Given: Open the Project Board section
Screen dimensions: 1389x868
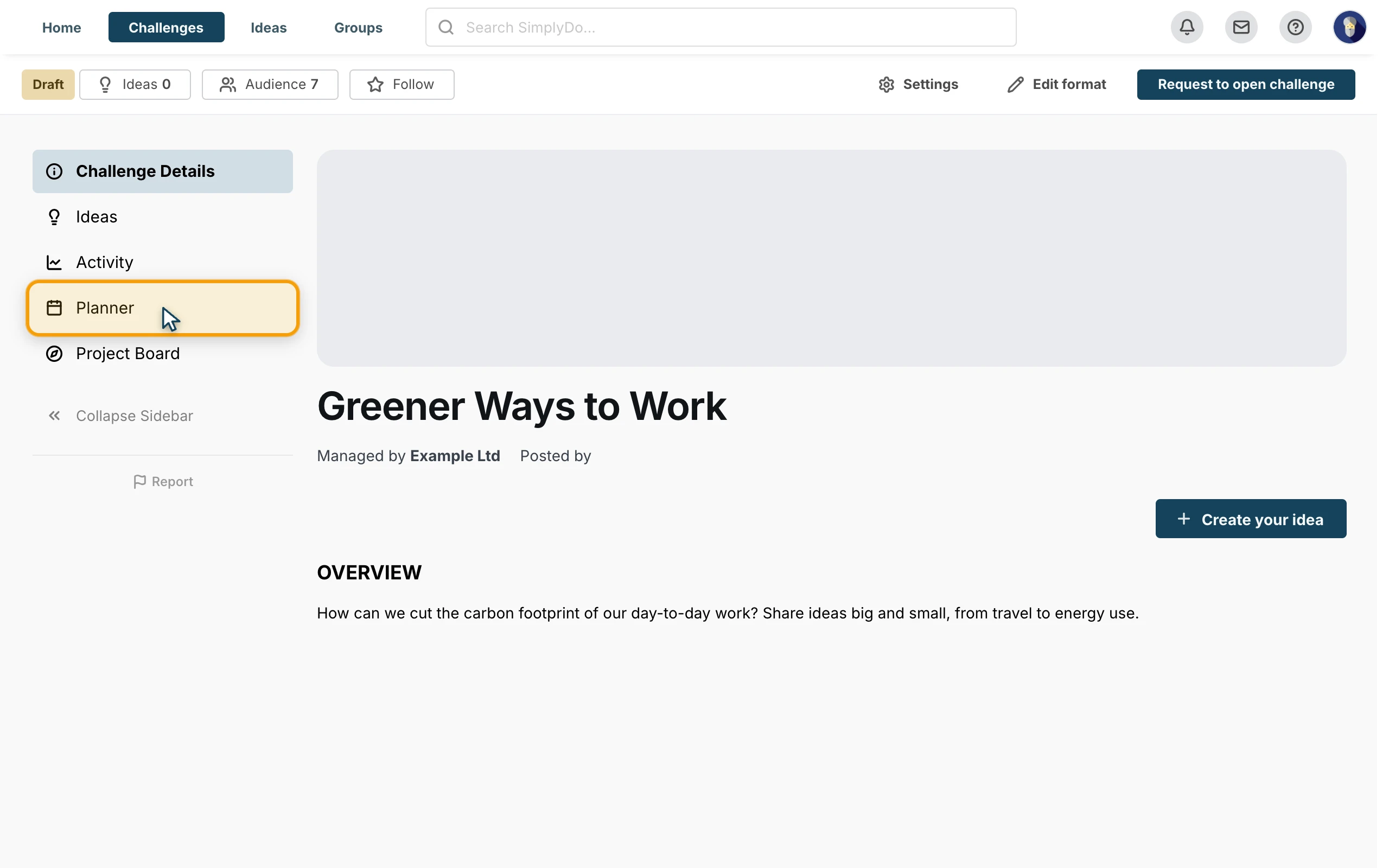Looking at the screenshot, I should tap(162, 354).
